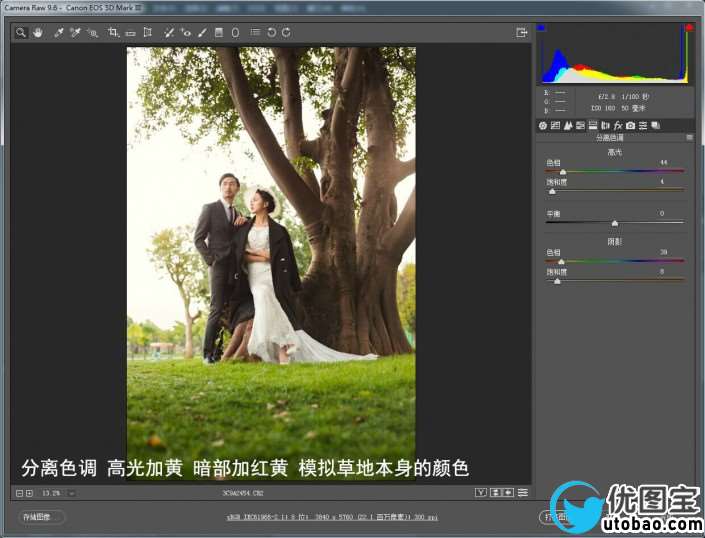Screen dimensions: 705x538
Task: Toggle full screen mode icon
Action: point(521,32)
